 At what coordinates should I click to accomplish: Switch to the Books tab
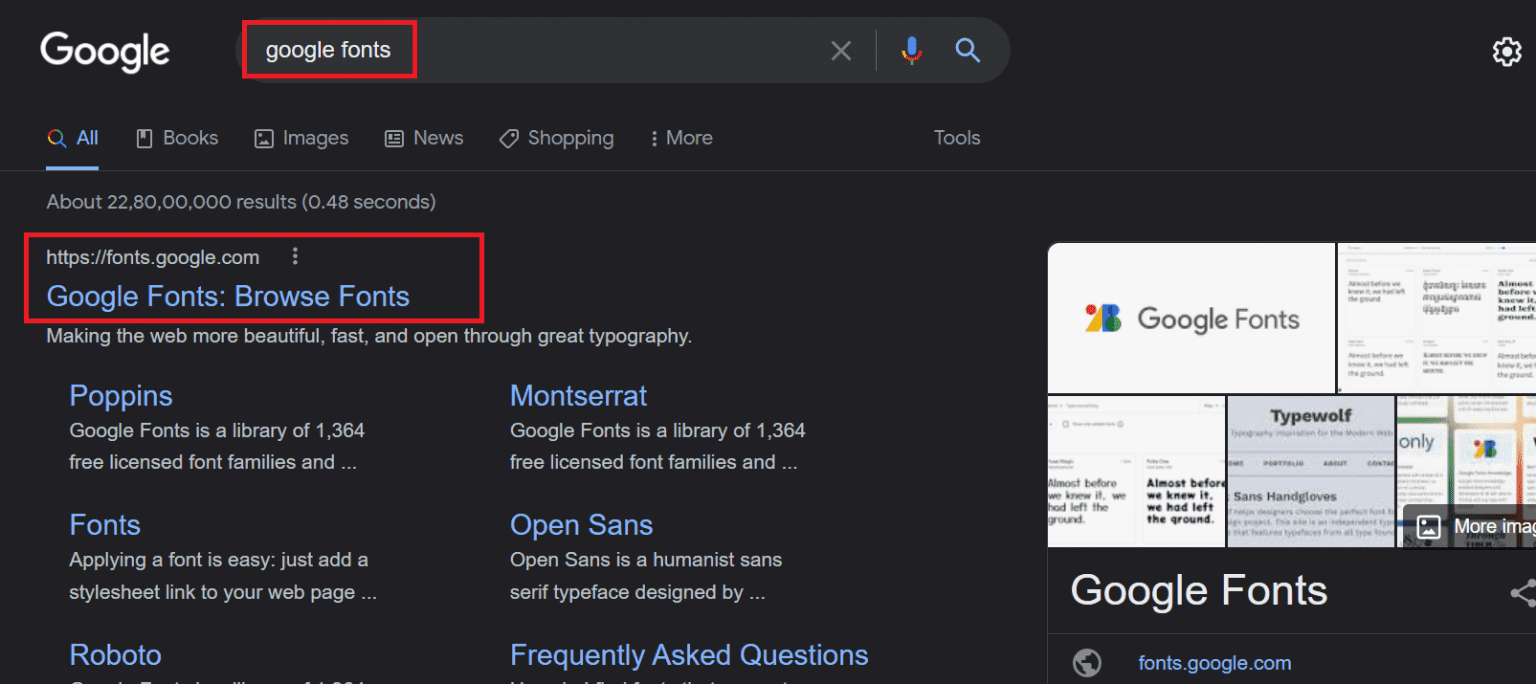pos(177,138)
